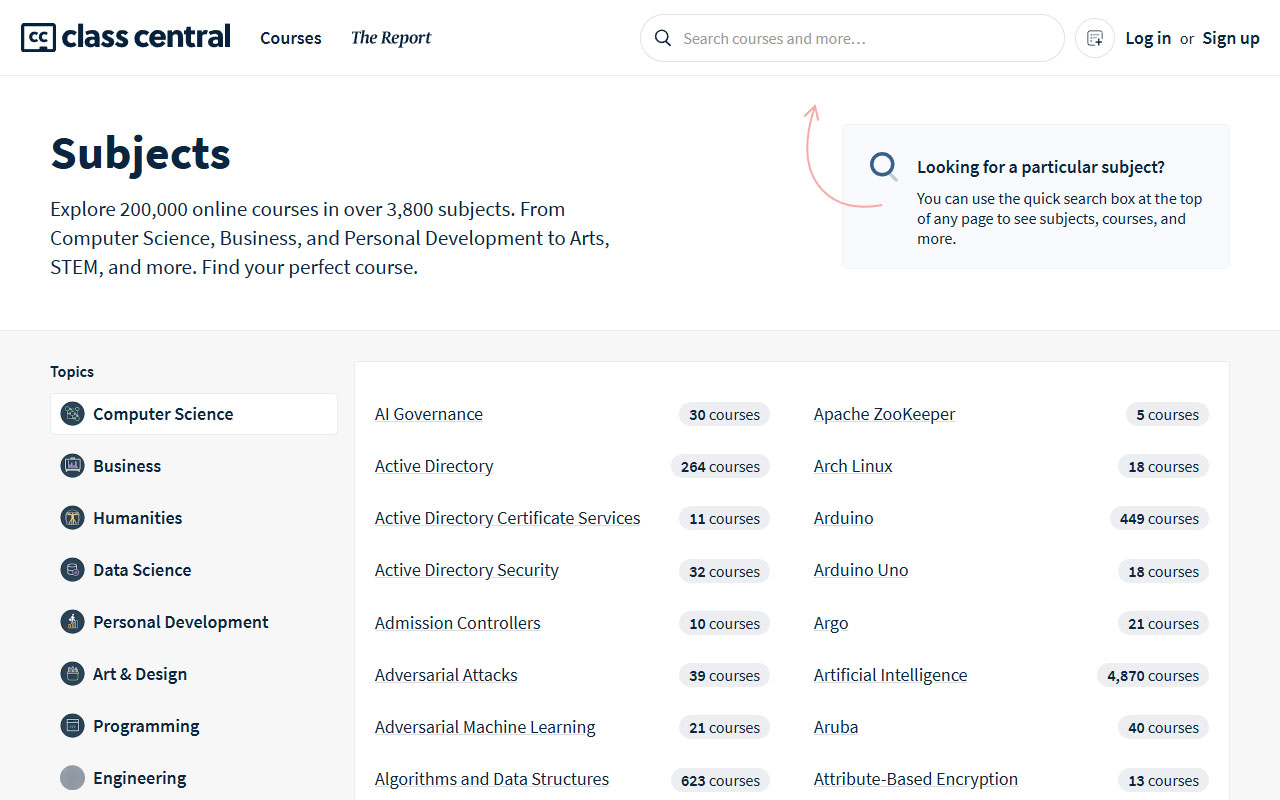Click the Engineering topic icon
1280x800 pixels.
[72, 778]
